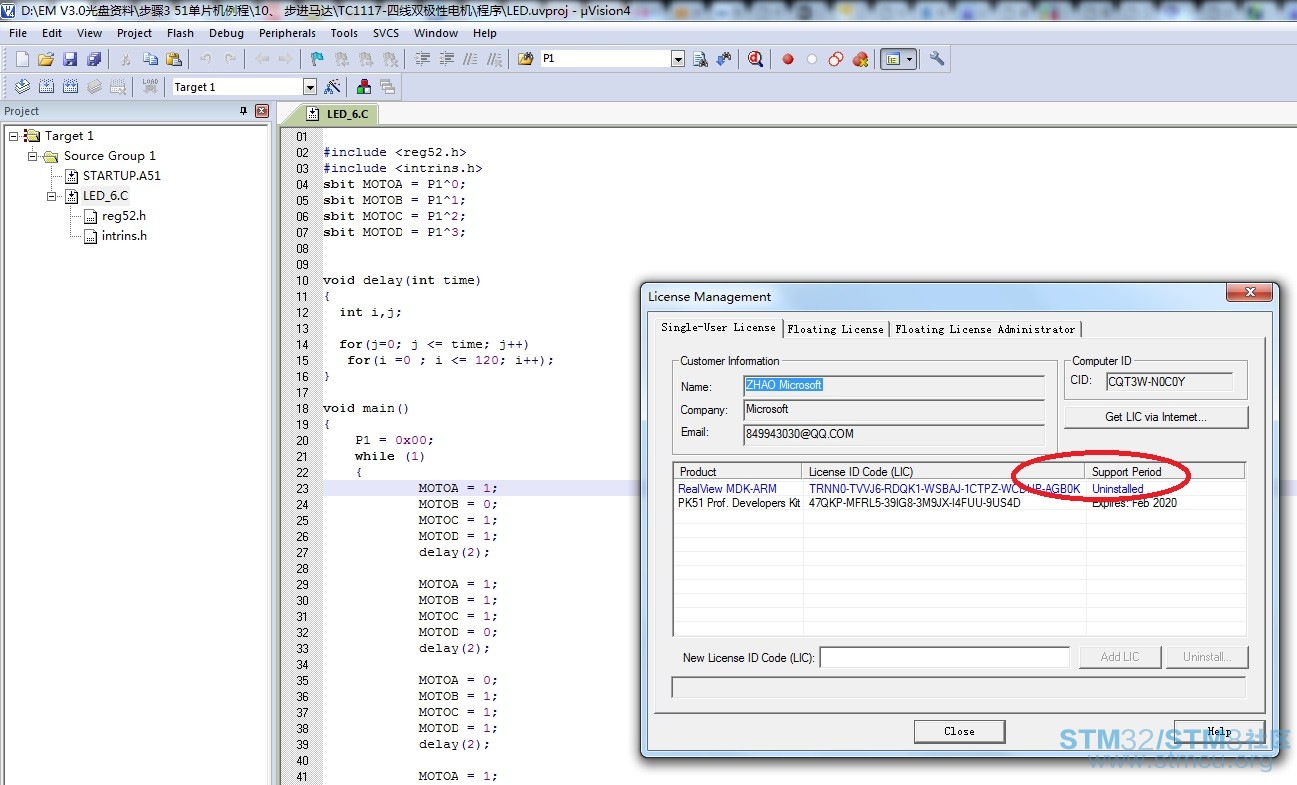Click the Indent selected lines icon

422,59
